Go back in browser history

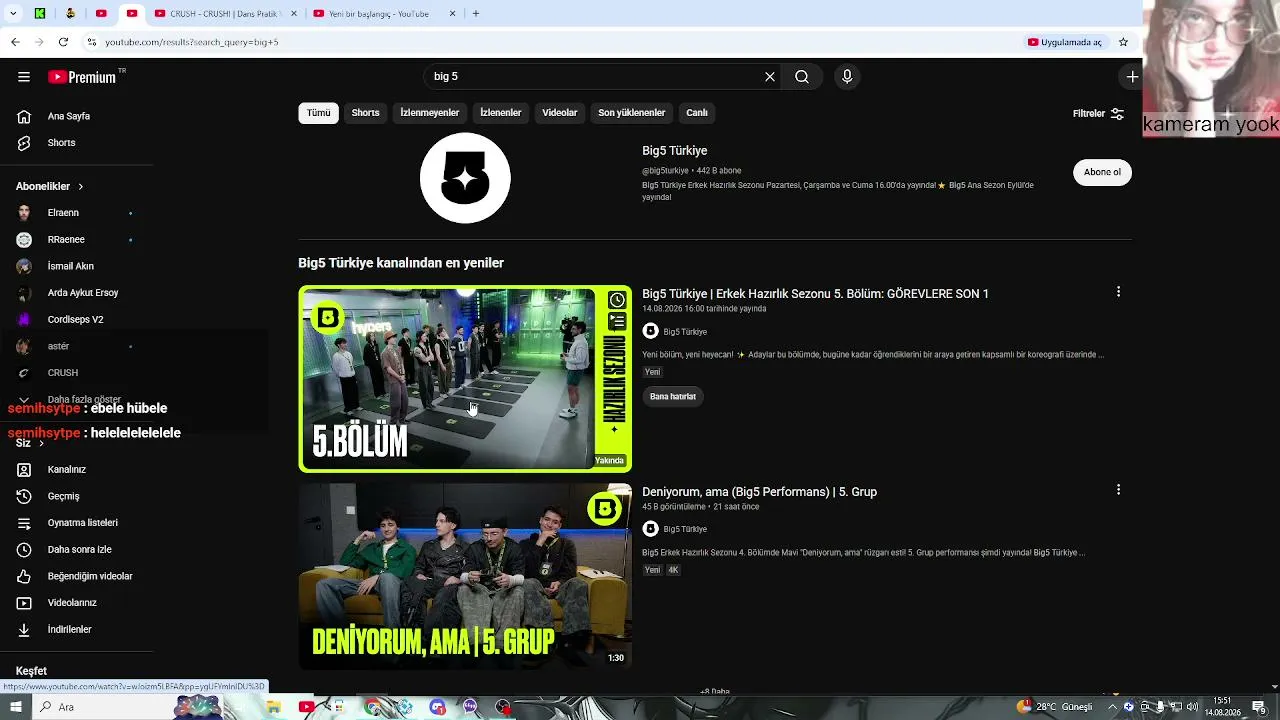click(x=15, y=42)
